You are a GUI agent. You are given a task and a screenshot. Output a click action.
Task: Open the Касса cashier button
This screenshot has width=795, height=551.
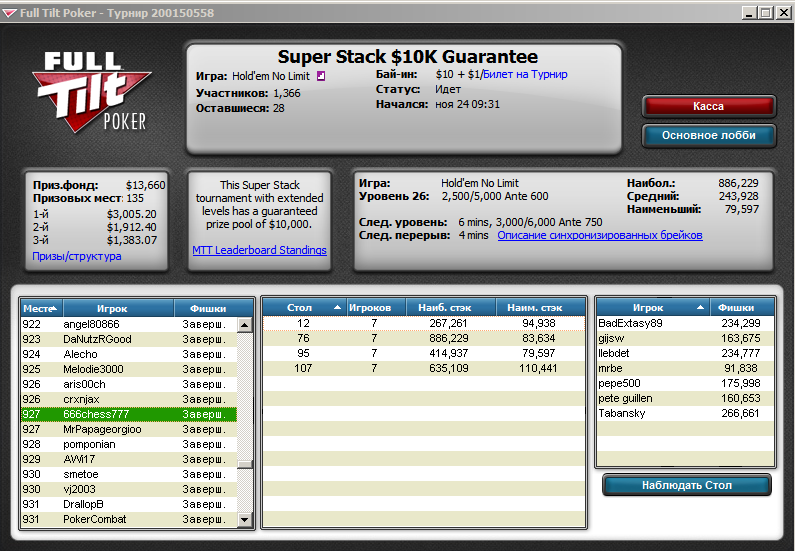708,106
